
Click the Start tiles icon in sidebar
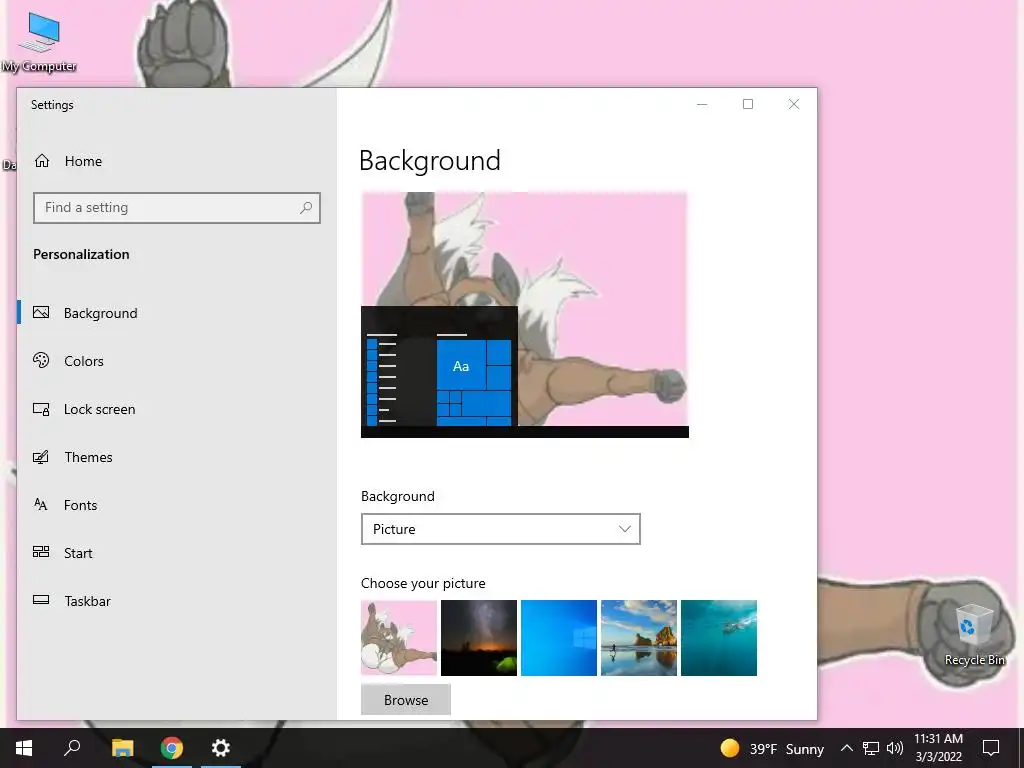[x=41, y=552]
